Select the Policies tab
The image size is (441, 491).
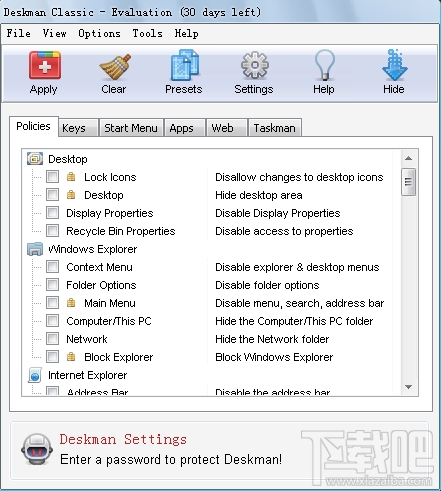click(x=33, y=126)
